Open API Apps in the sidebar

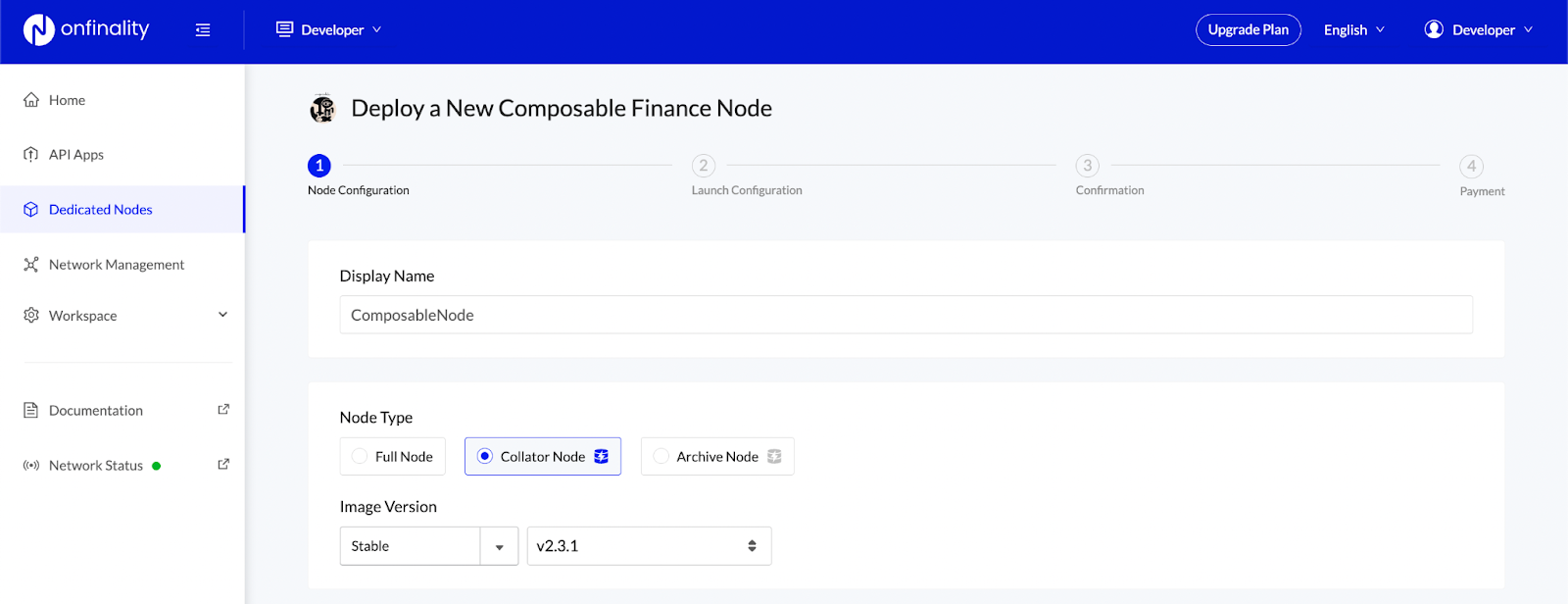(x=122, y=154)
